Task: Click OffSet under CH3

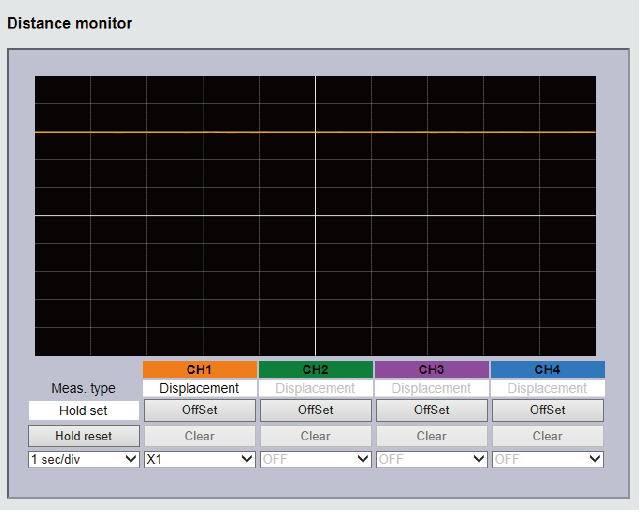Action: click(x=431, y=410)
